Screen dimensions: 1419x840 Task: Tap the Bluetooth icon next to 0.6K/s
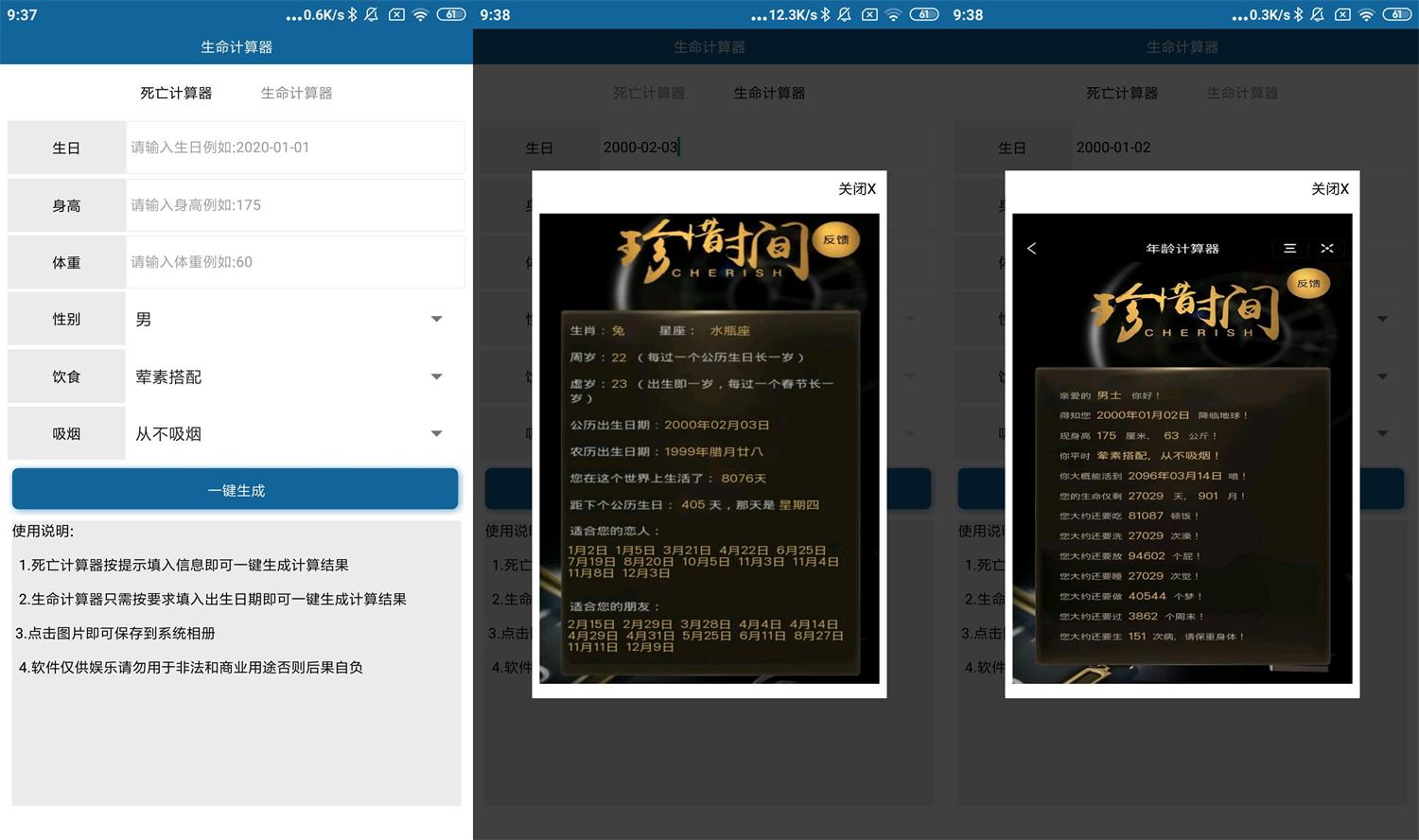coord(353,14)
